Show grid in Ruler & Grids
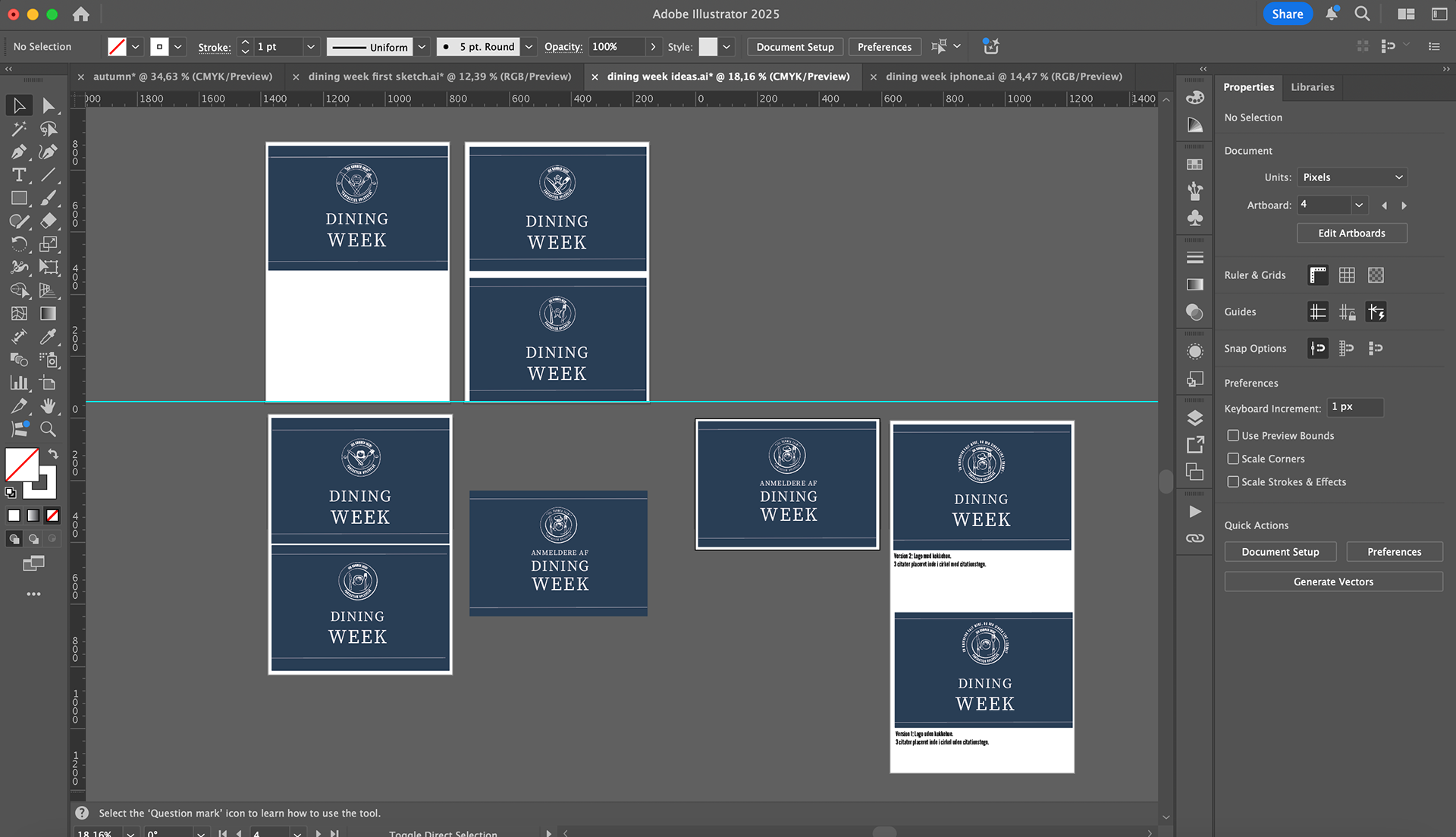1456x837 pixels. pyautogui.click(x=1347, y=275)
